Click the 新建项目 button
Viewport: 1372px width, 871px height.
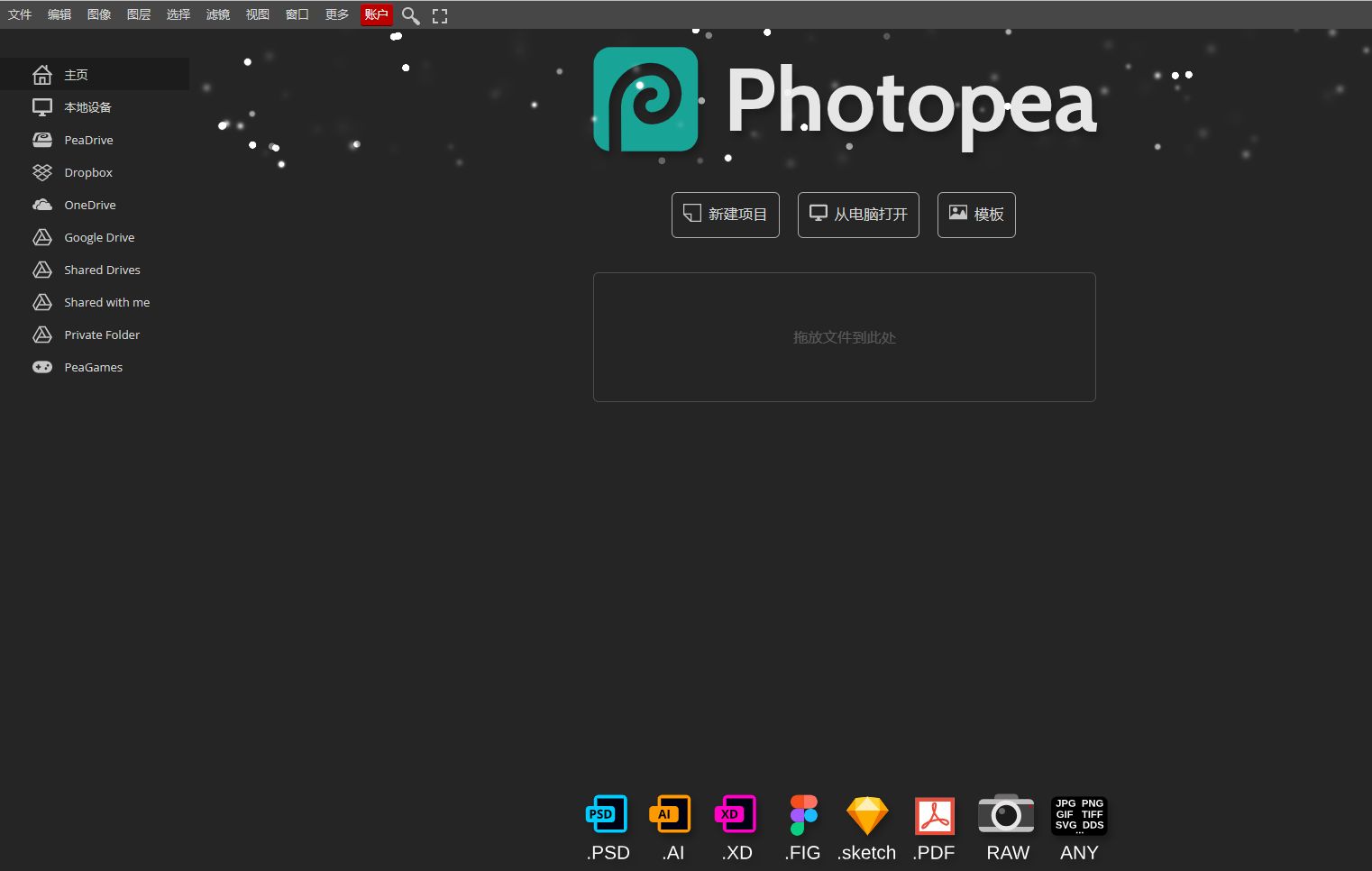tap(726, 215)
